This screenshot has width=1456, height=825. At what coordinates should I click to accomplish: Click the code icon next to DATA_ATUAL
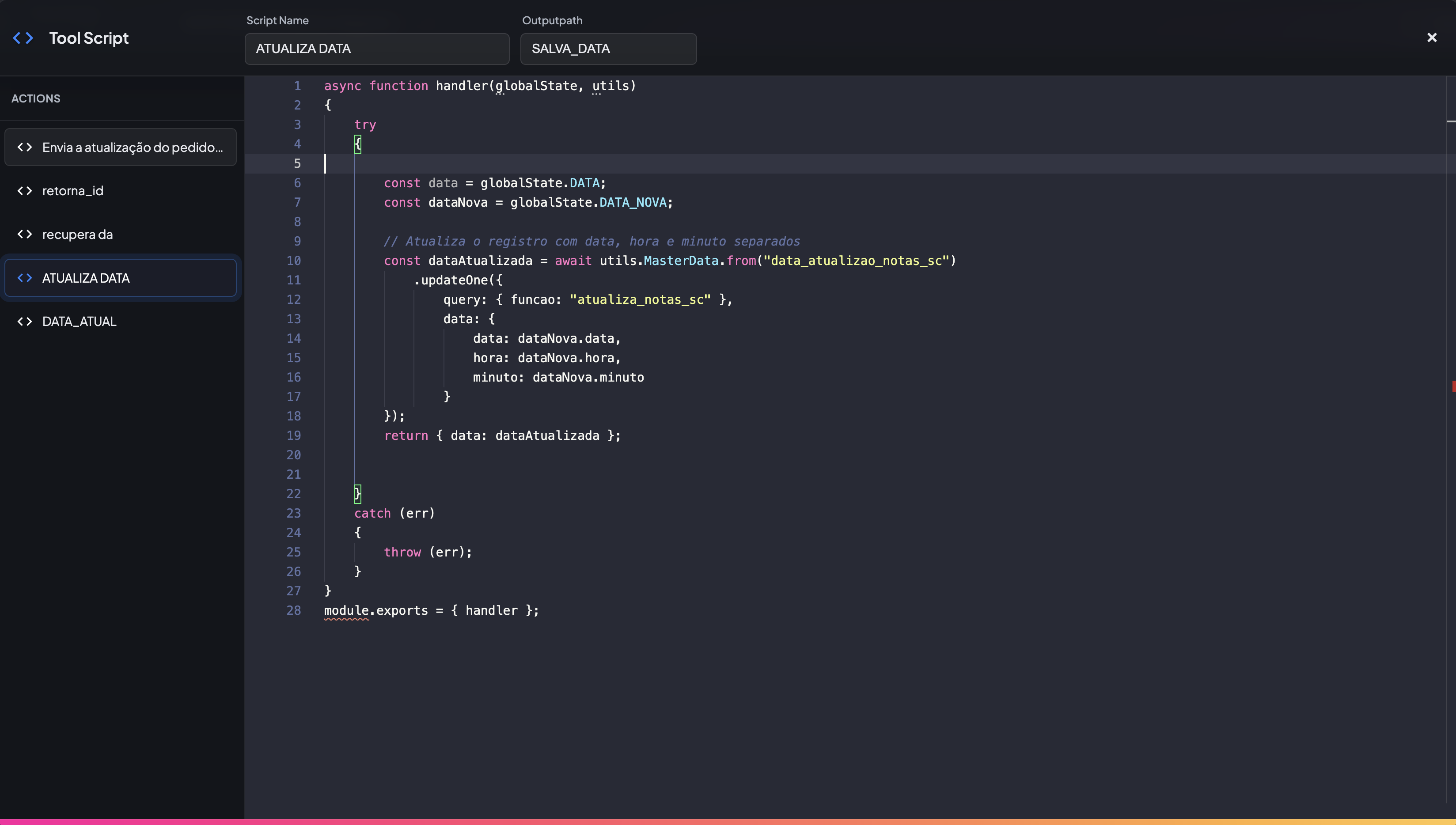point(25,321)
